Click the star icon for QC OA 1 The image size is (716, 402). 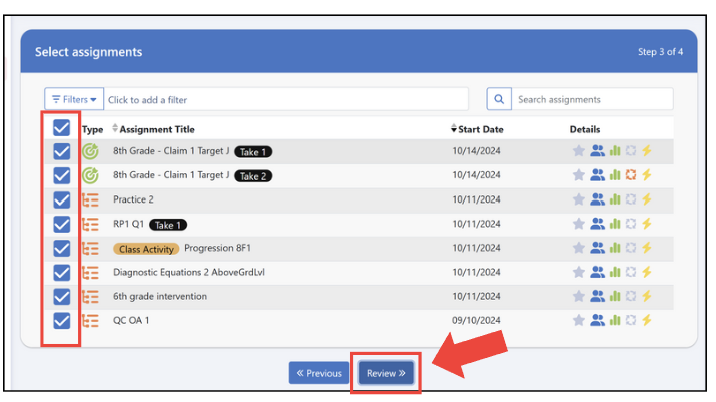(579, 320)
